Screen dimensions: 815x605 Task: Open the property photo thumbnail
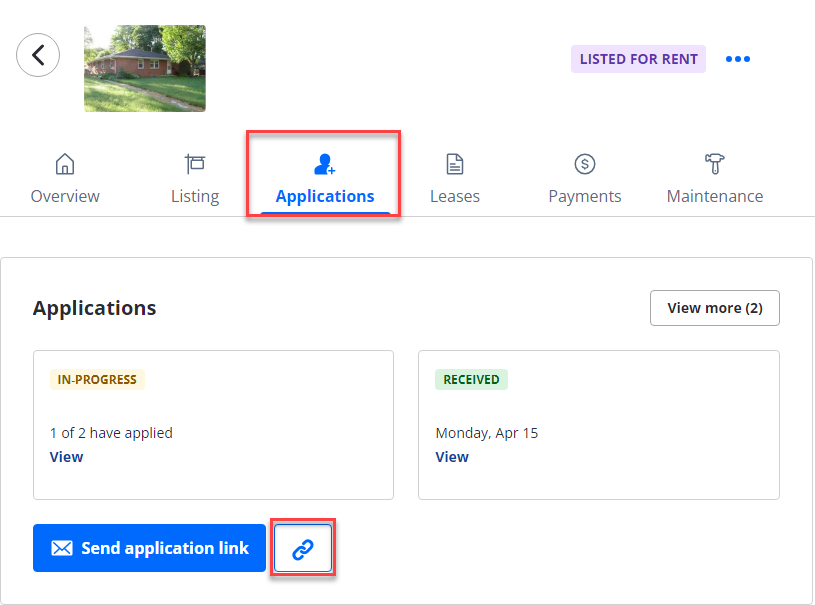click(144, 68)
